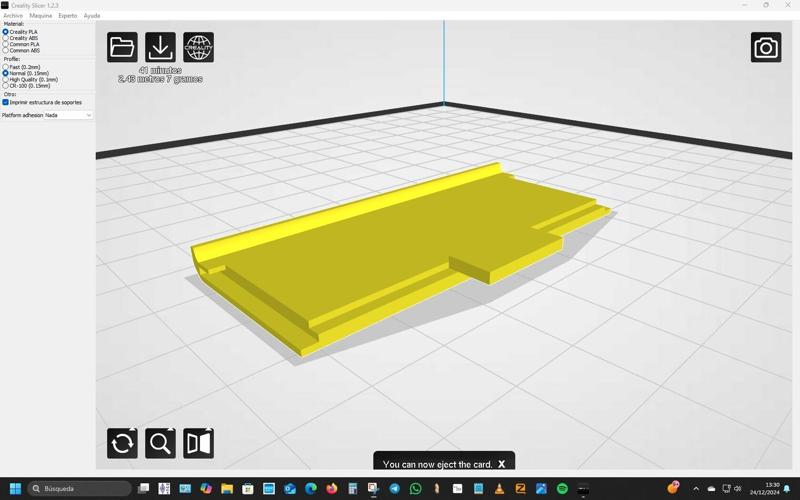
Task: Open Task View from the taskbar
Action: click(x=144, y=489)
